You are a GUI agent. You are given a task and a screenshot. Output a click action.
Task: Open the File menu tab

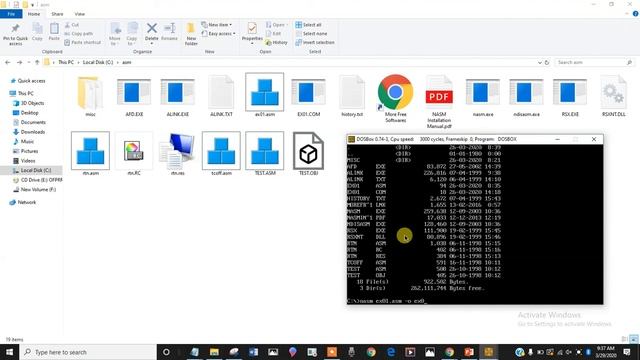point(11,14)
